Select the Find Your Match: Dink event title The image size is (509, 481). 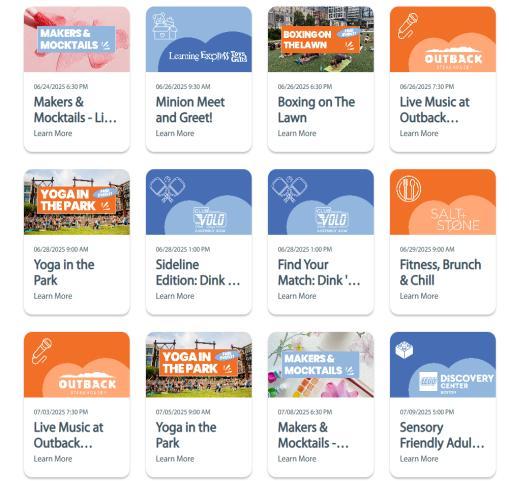pos(319,272)
